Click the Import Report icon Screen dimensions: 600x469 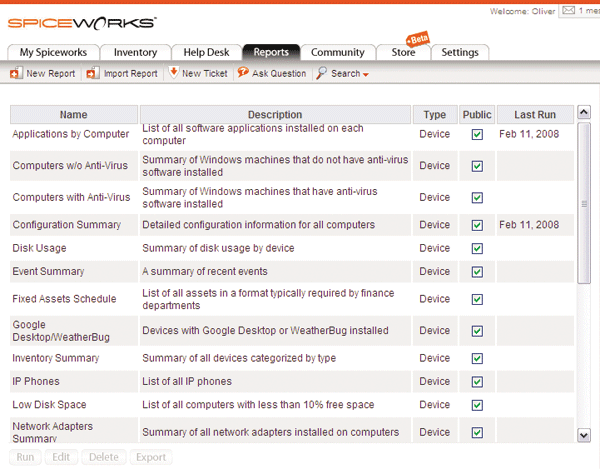click(93, 73)
